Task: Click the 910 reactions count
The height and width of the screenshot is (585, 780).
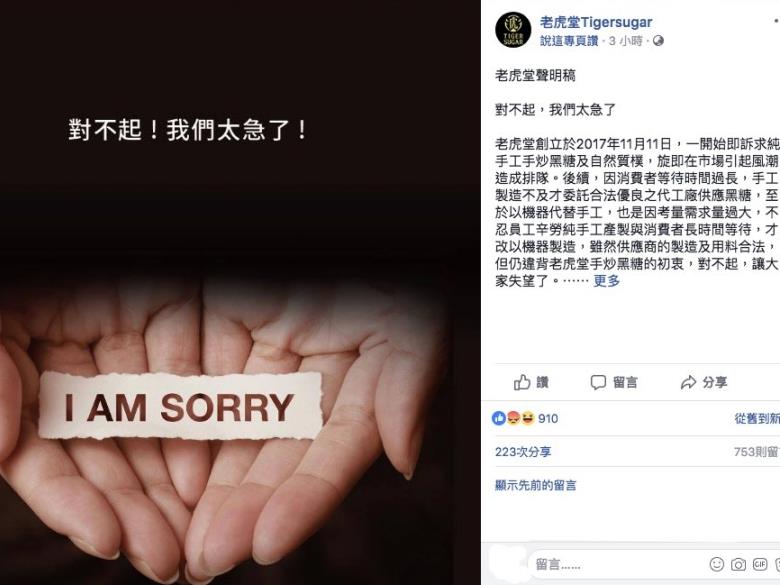Action: [548, 419]
